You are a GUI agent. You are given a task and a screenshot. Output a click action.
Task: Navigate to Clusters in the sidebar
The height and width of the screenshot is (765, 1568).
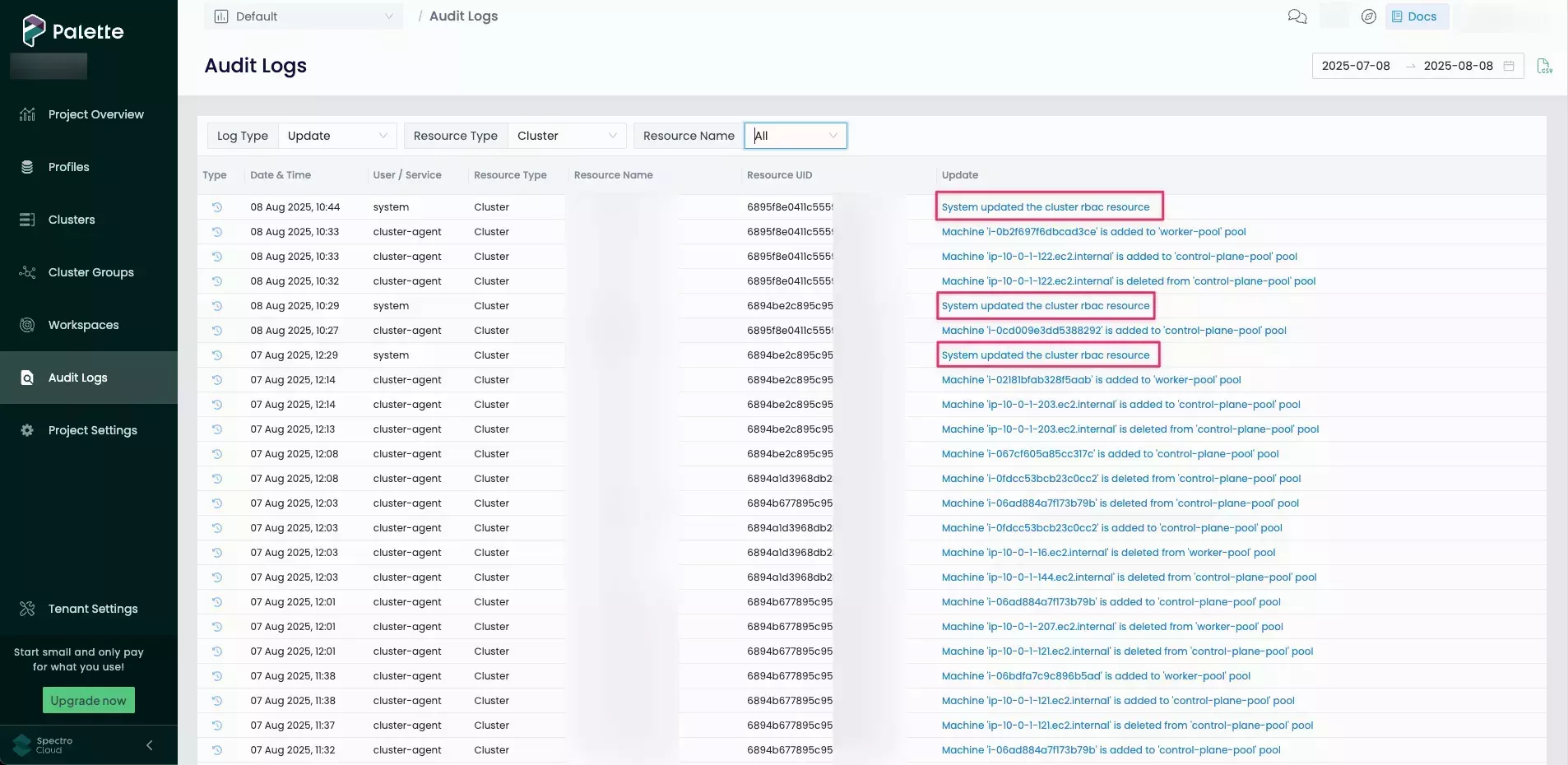click(71, 220)
